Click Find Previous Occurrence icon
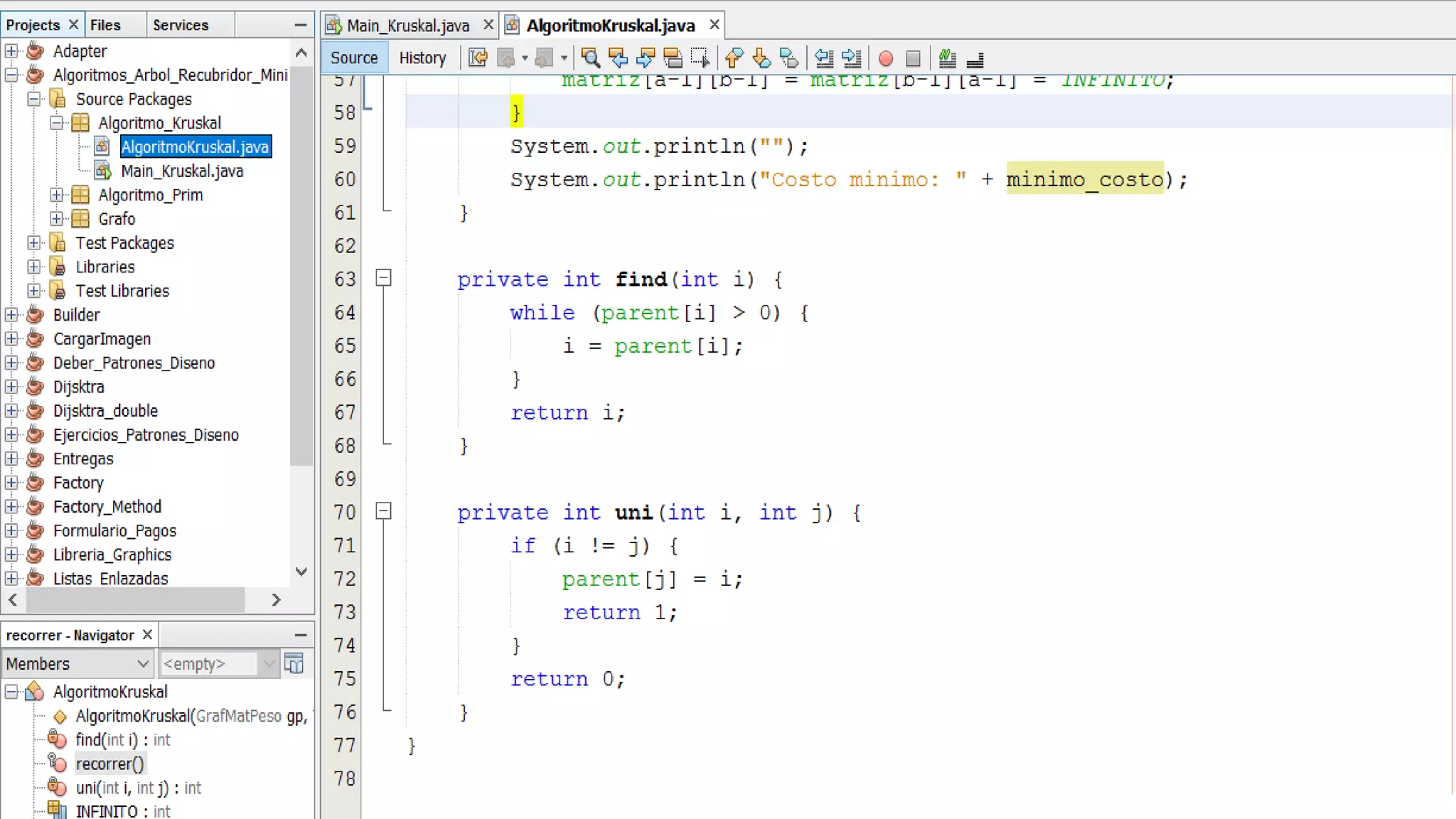The image size is (1456, 819). pos(618,58)
